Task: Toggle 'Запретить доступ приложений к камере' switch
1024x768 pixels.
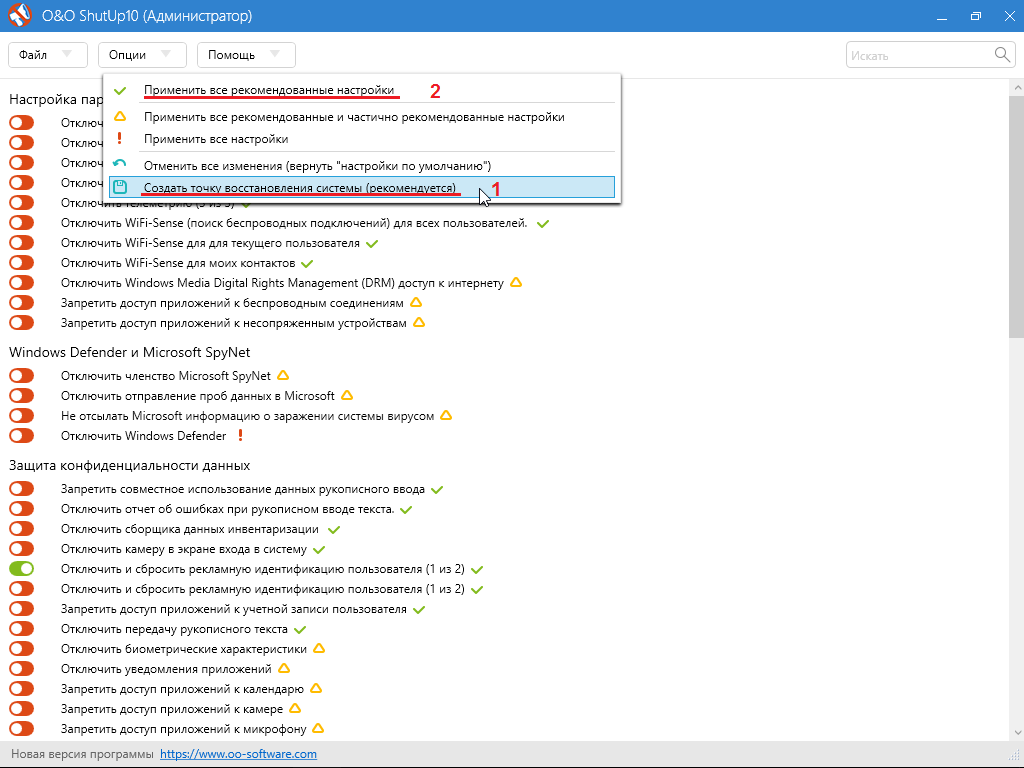Action: click(22, 709)
